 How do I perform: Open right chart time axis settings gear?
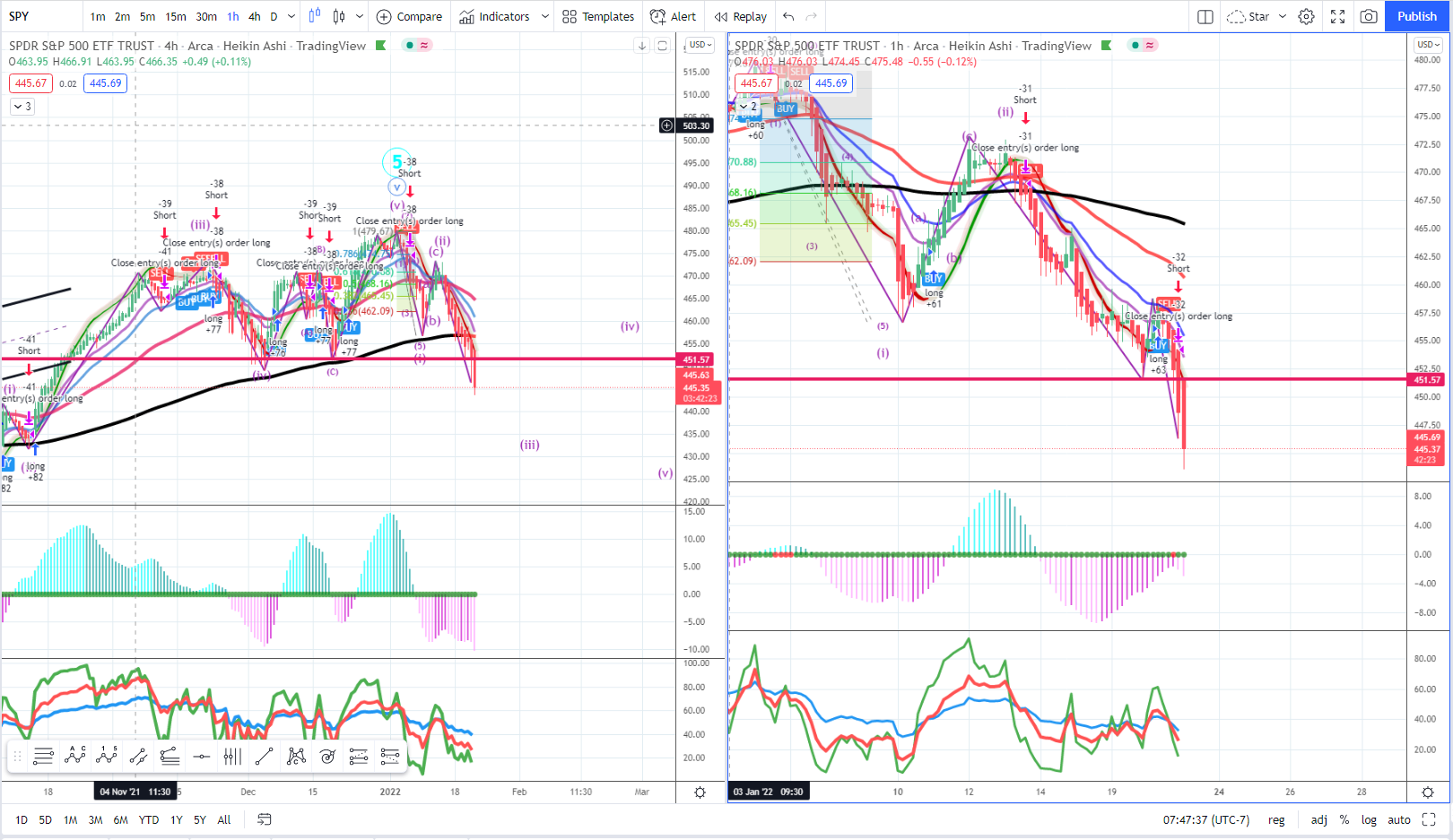[1428, 792]
